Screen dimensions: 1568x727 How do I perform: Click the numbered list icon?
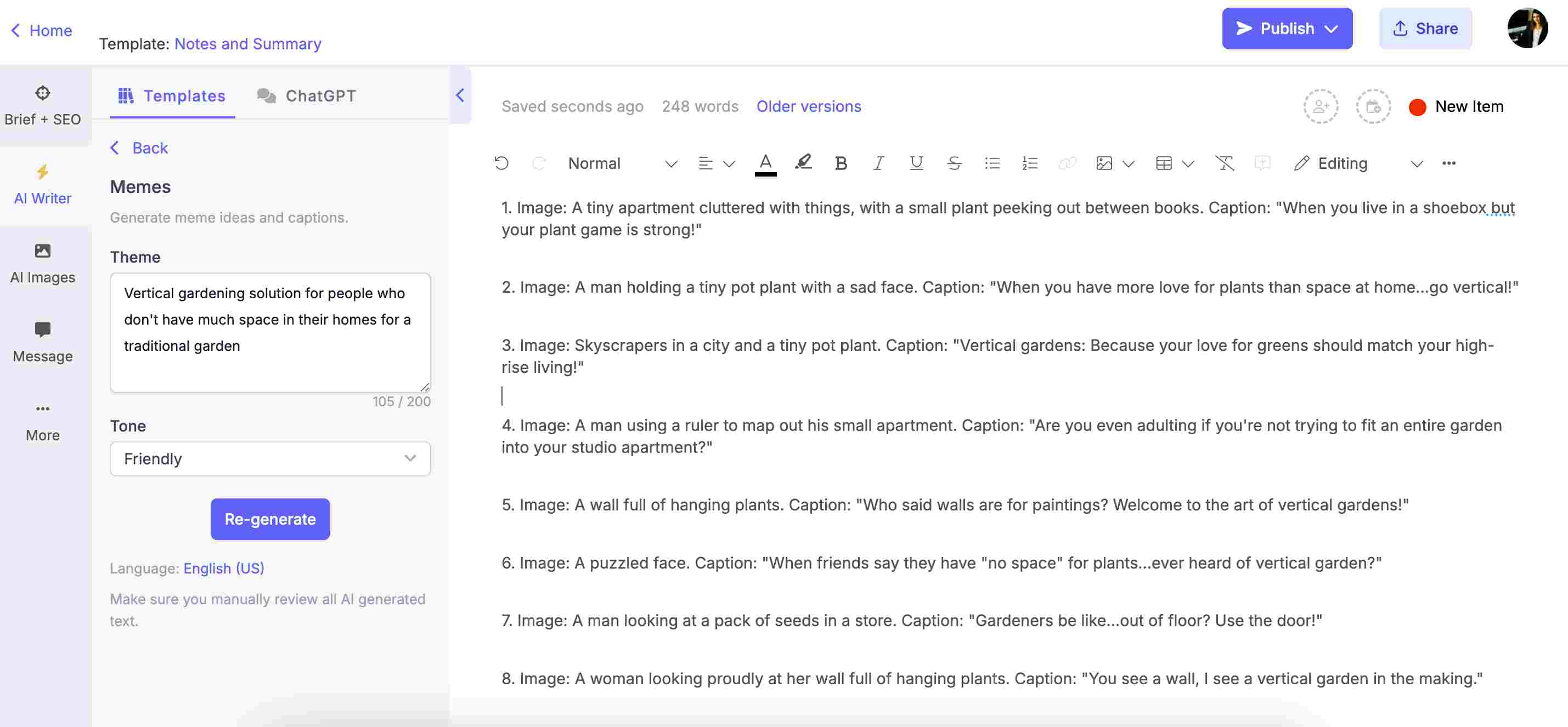[x=1029, y=162]
